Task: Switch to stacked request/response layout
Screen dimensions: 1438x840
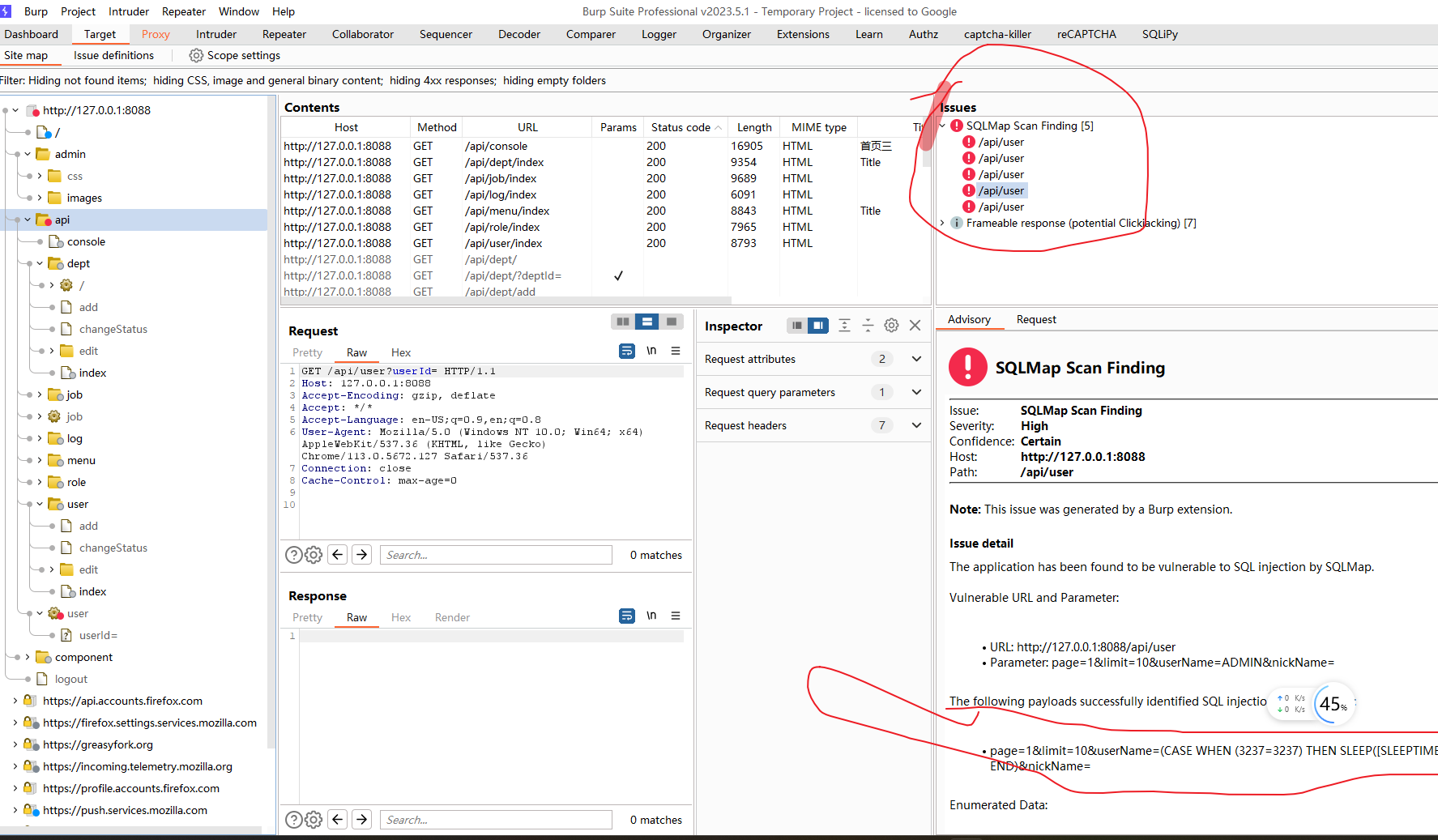Action: [647, 322]
